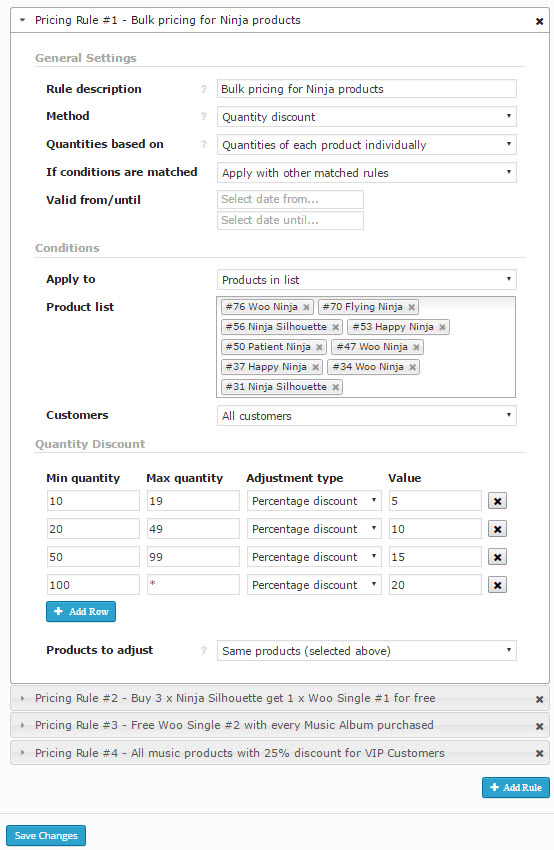Delete the 100+ quantity discount row

pyautogui.click(x=497, y=585)
